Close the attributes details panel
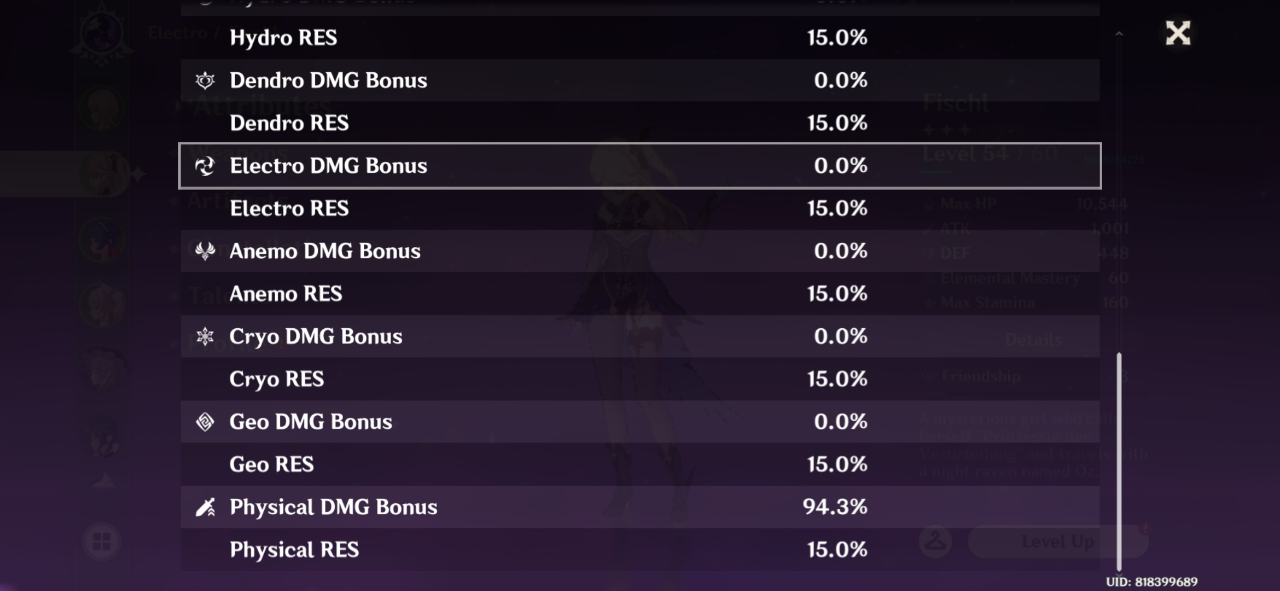Image resolution: width=1280 pixels, height=591 pixels. [1178, 33]
